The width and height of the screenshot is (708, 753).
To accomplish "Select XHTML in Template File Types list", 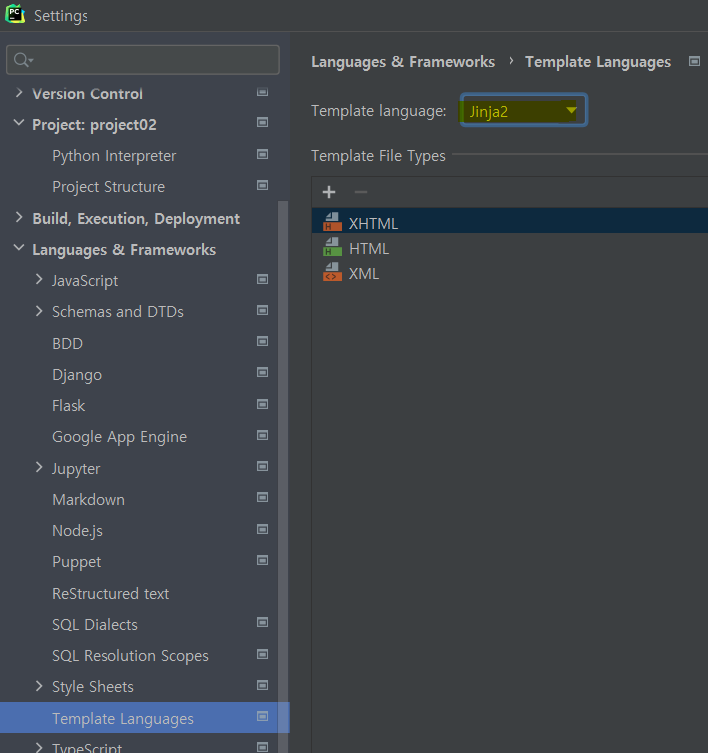I will tap(510, 222).
